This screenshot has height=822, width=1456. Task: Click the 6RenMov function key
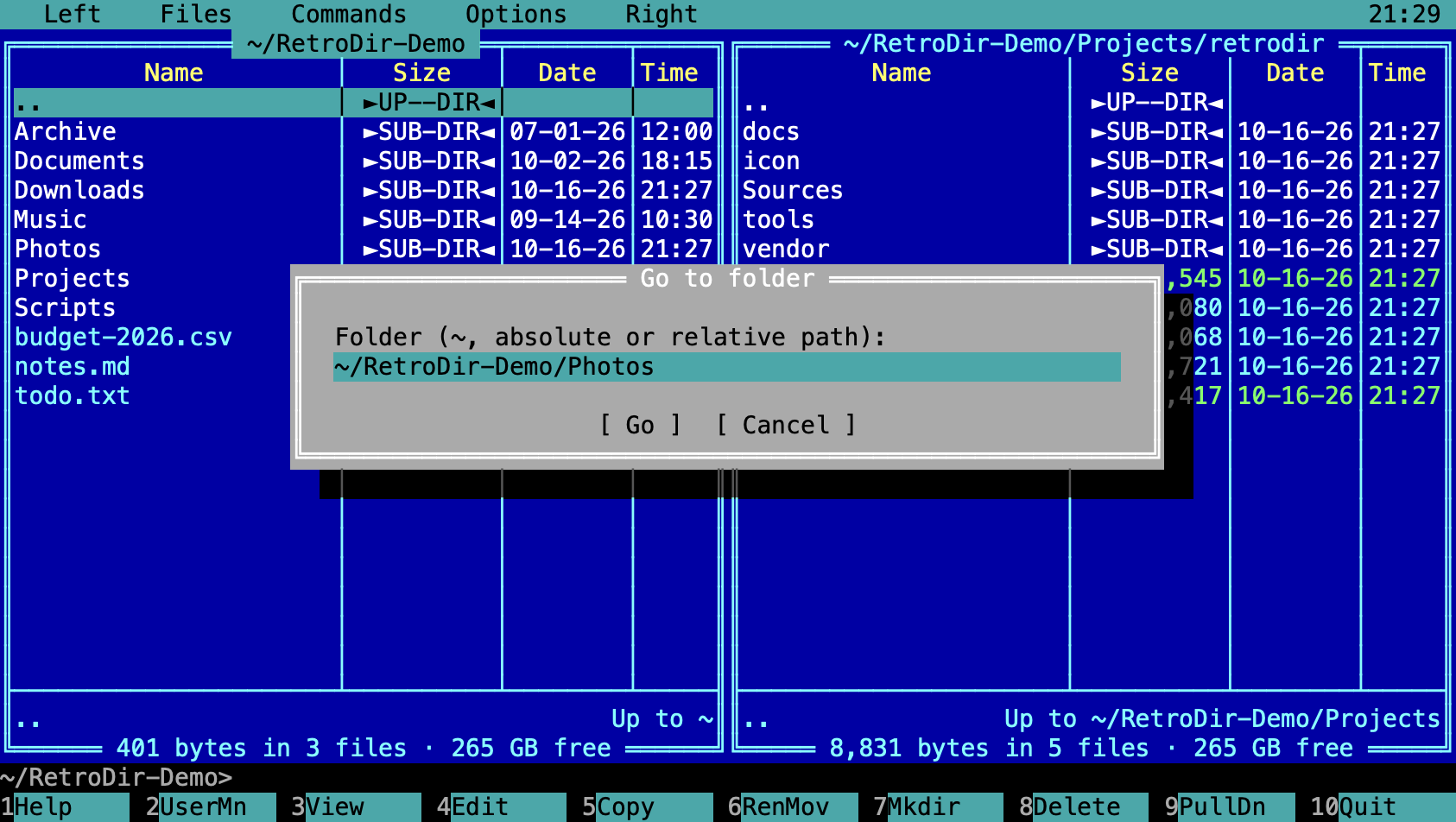coord(792,807)
